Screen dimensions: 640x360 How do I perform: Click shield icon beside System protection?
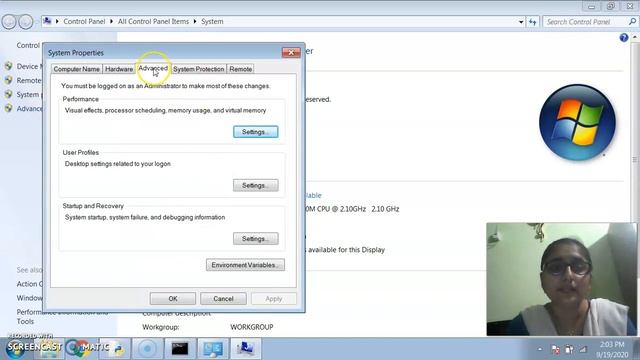tap(9, 94)
